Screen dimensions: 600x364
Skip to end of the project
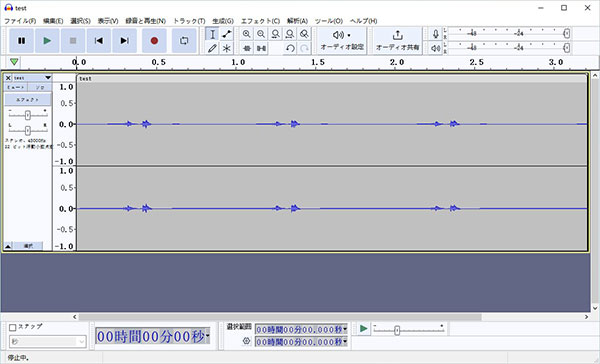click(x=124, y=41)
